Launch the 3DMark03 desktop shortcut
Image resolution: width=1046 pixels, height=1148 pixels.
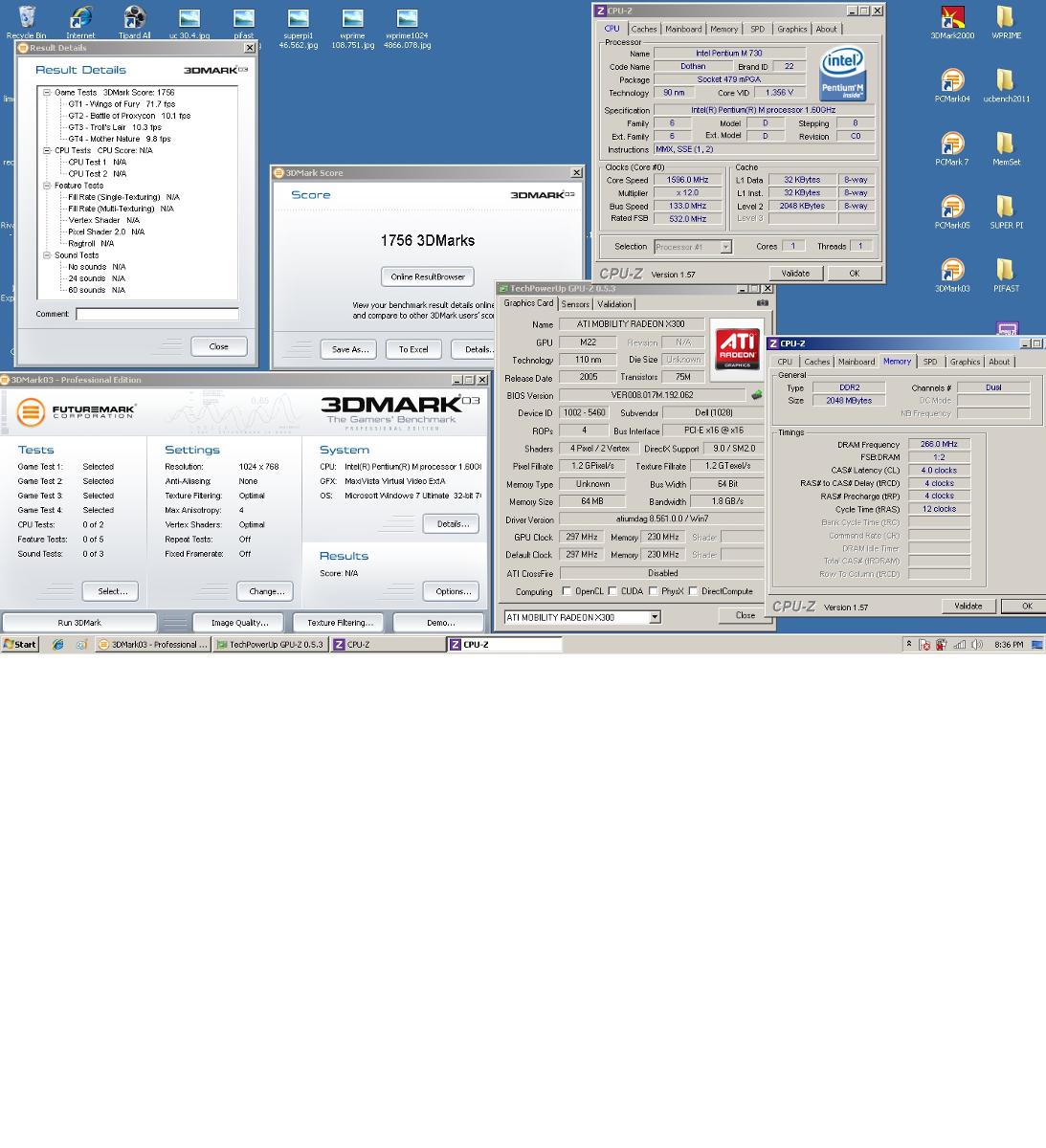952,275
